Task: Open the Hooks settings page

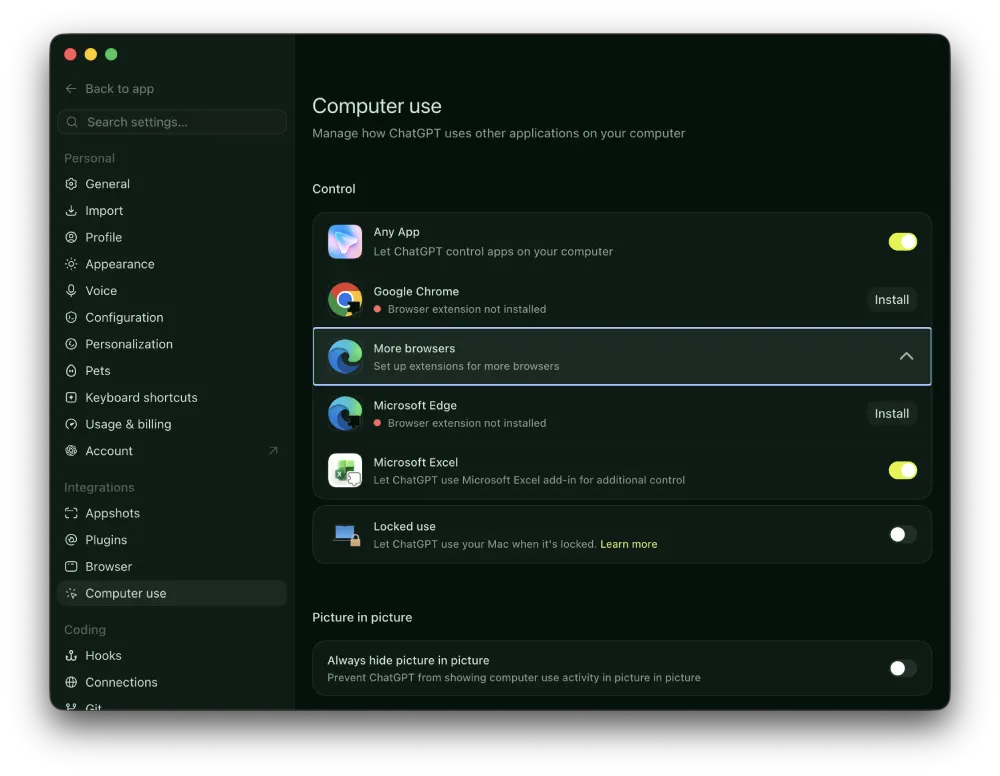Action: (172, 655)
